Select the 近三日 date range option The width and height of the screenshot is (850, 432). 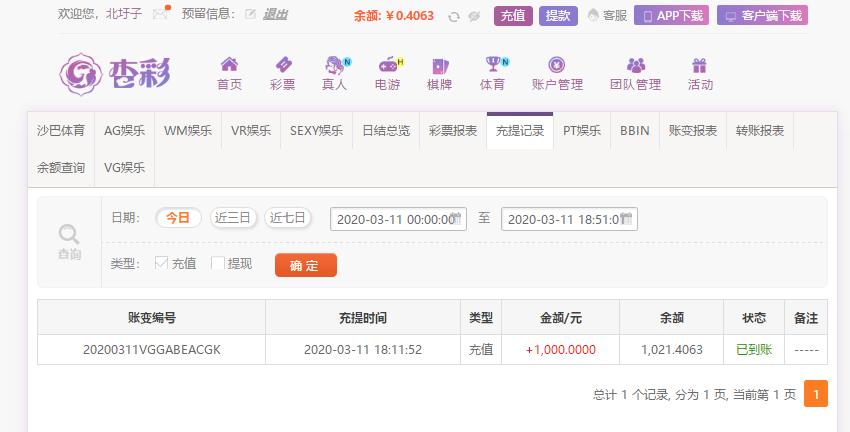[x=233, y=218]
